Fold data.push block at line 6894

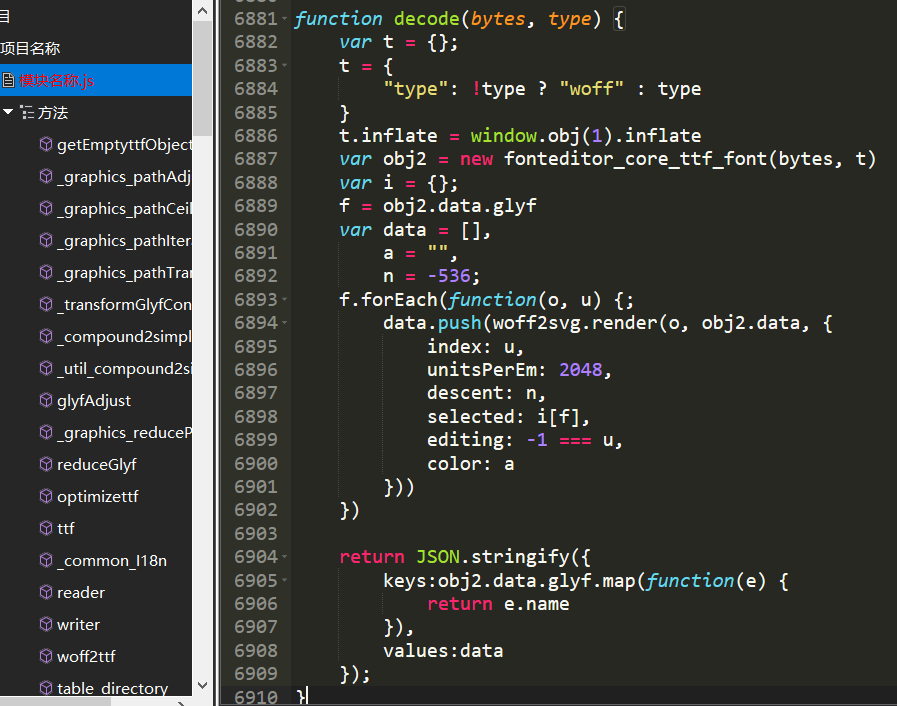[x=284, y=323]
